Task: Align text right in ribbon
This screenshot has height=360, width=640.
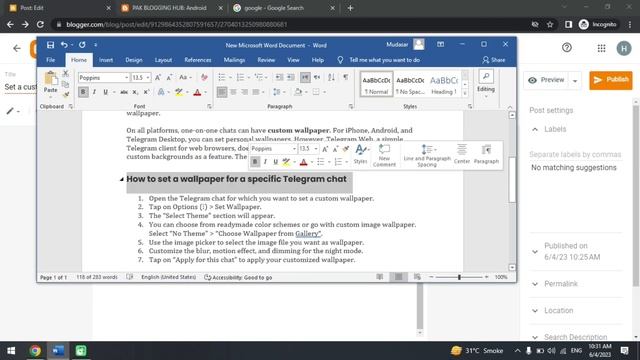Action: [x=244, y=92]
